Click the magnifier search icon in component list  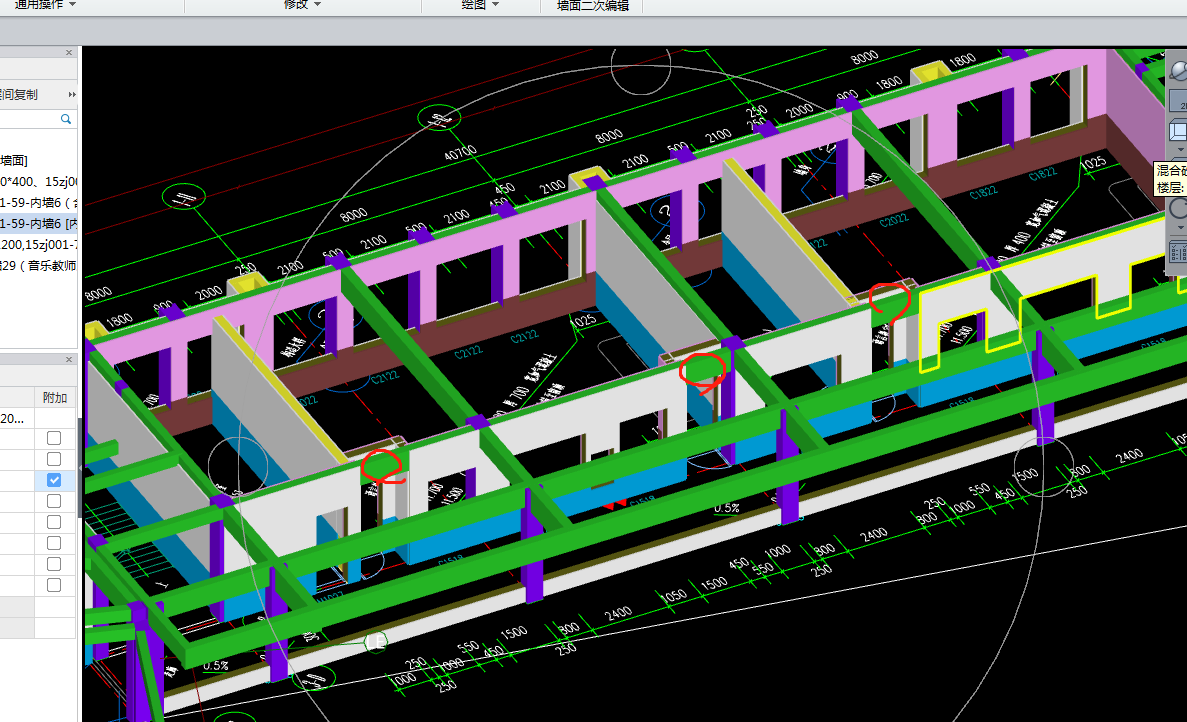pyautogui.click(x=66, y=119)
